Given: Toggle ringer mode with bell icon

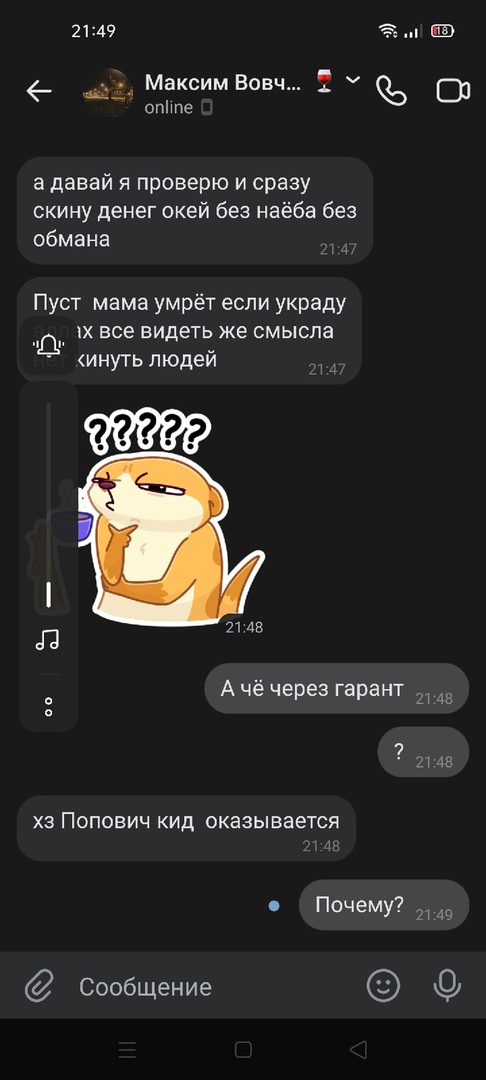Looking at the screenshot, I should point(48,345).
